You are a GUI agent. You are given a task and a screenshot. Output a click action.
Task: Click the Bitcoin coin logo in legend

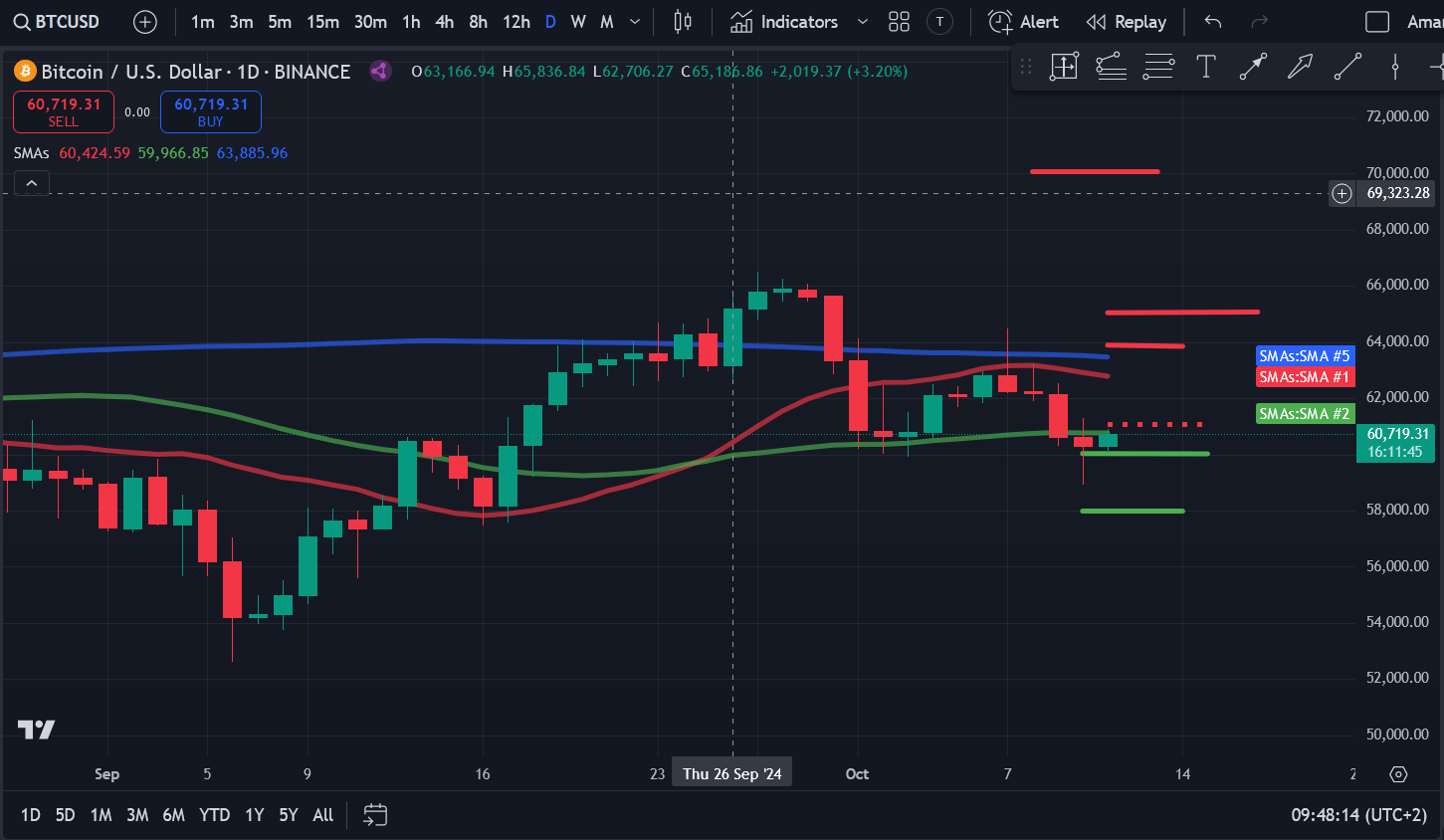[x=25, y=71]
